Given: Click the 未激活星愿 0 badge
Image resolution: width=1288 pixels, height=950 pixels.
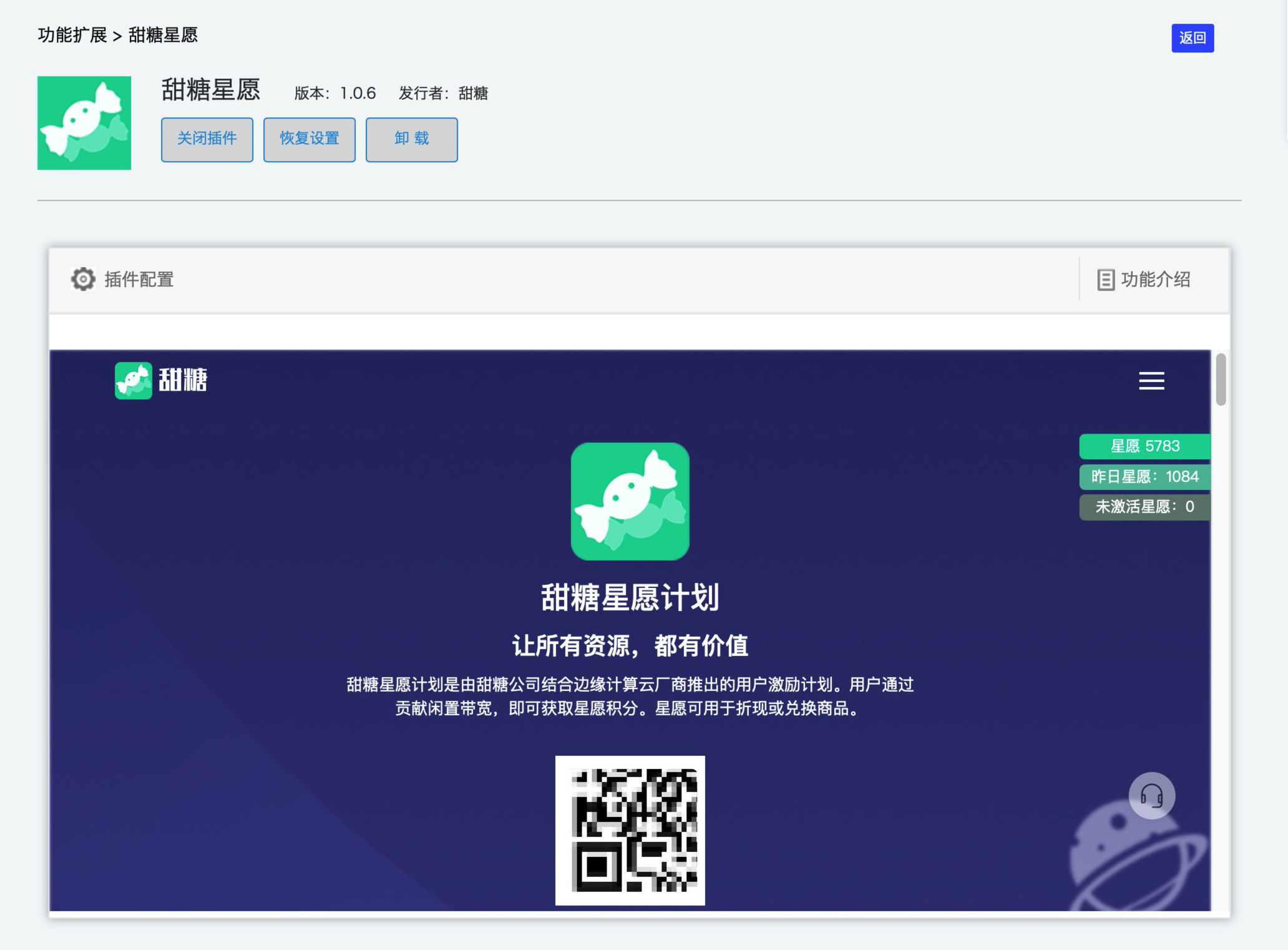Looking at the screenshot, I should click(1144, 507).
